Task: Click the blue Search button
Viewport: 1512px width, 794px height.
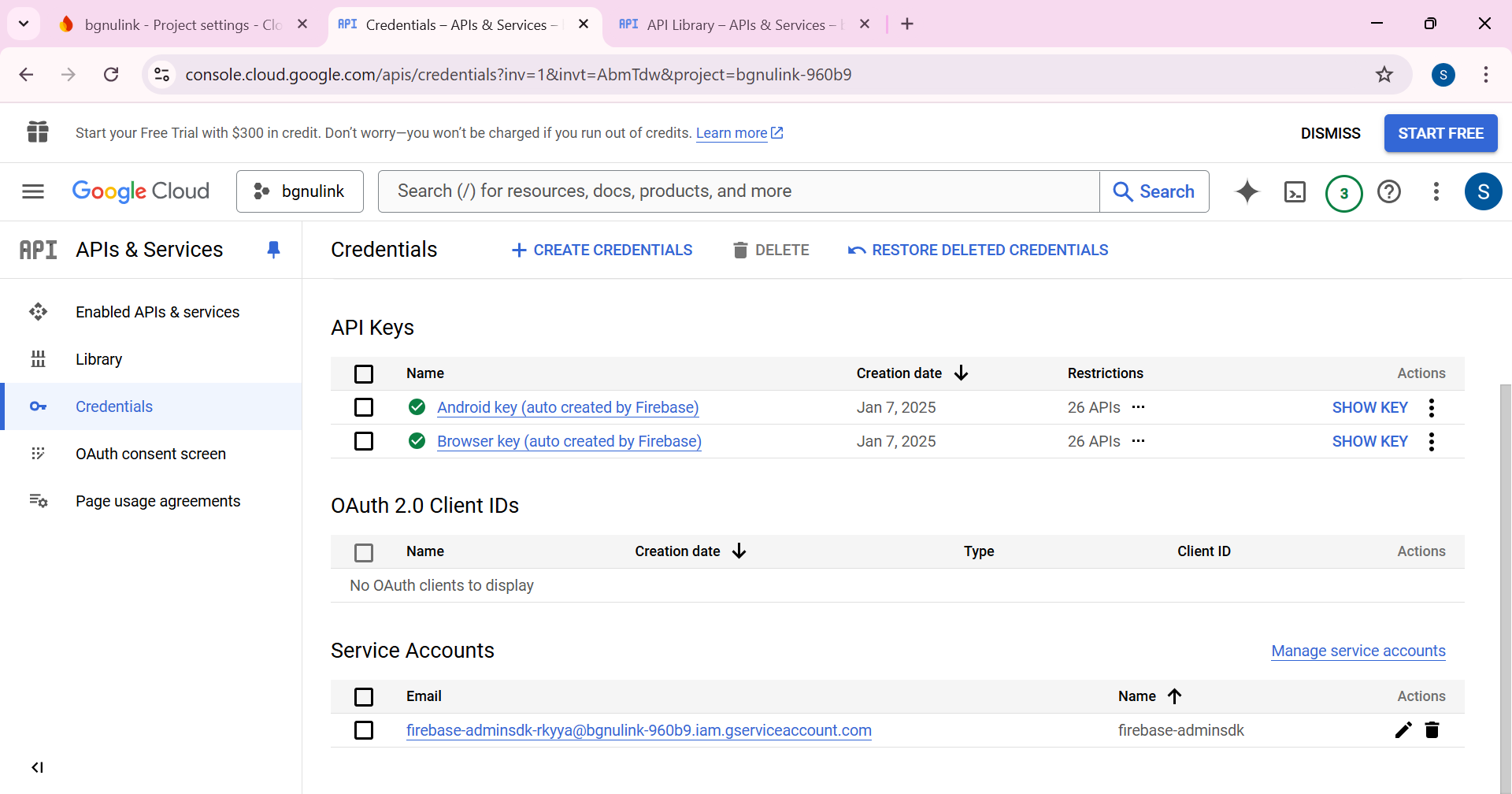Action: 1154,191
